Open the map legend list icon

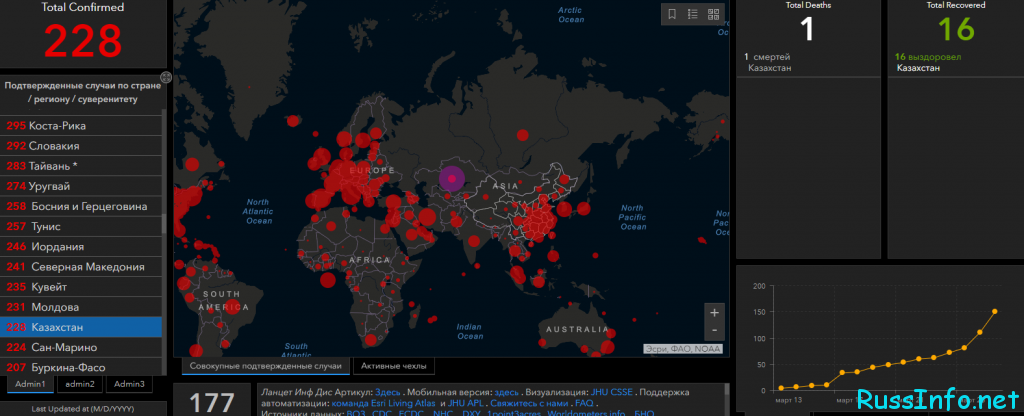(692, 14)
